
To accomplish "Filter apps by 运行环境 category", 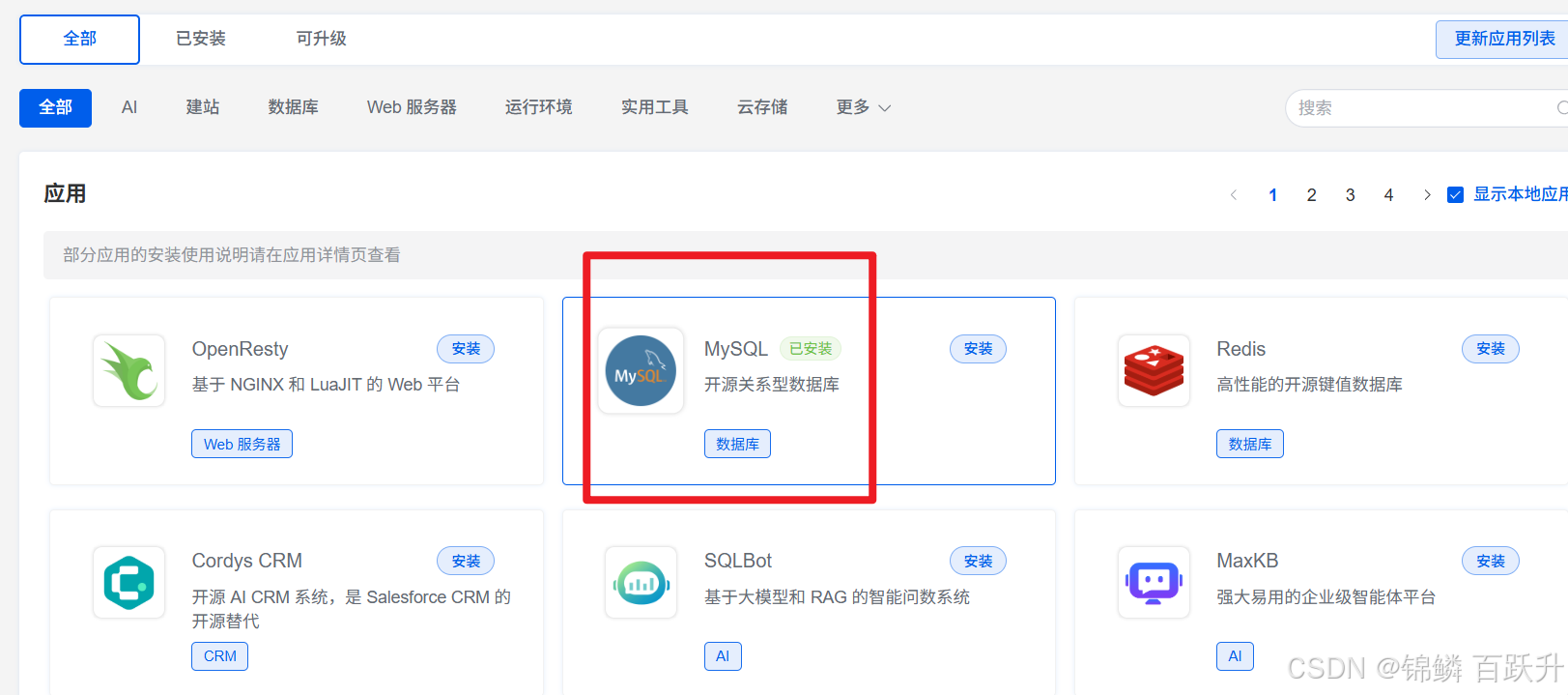I will click(x=539, y=107).
